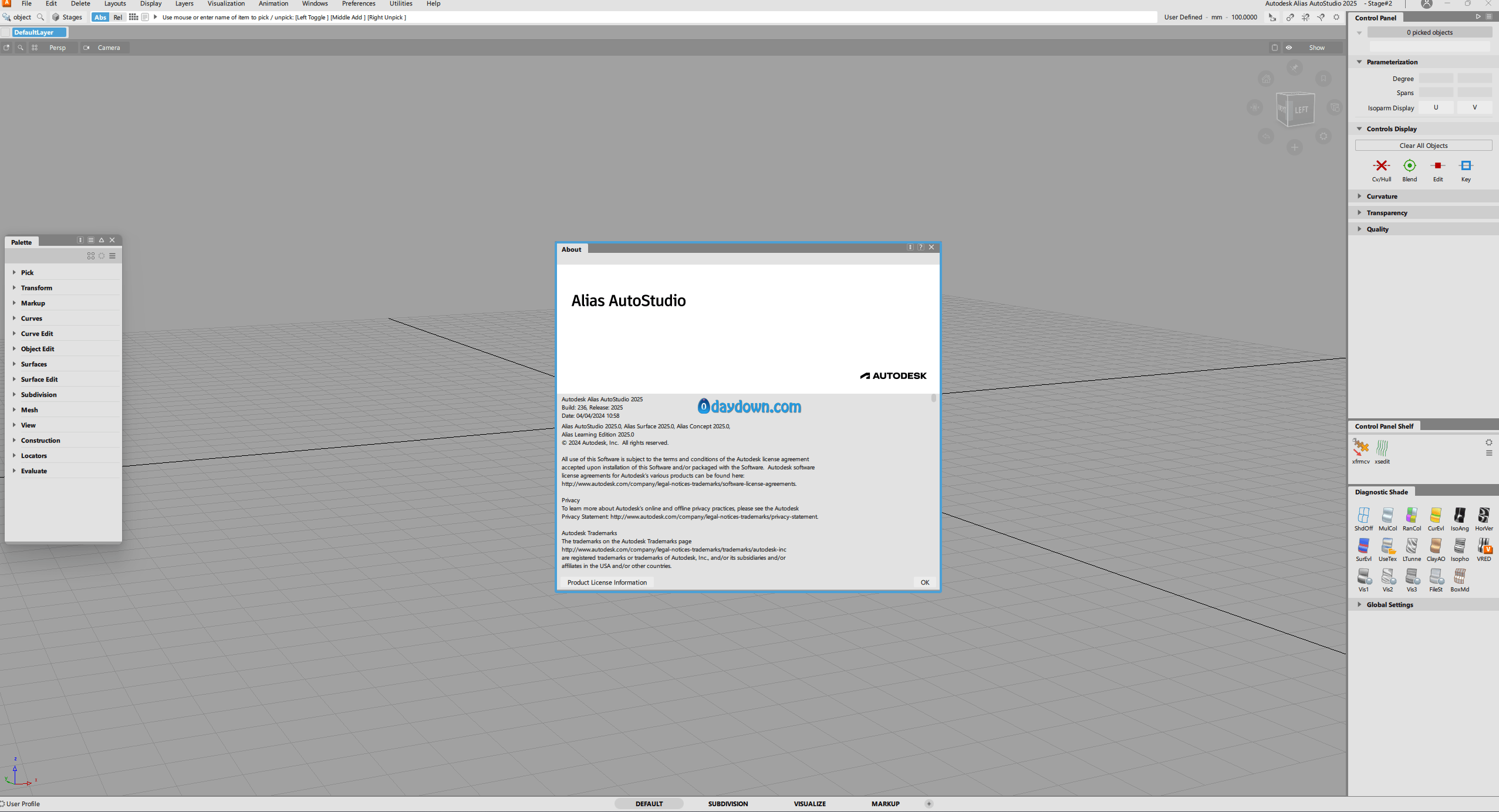Screen dimensions: 1499x812
Task: Click Product License Information button
Action: (x=606, y=583)
